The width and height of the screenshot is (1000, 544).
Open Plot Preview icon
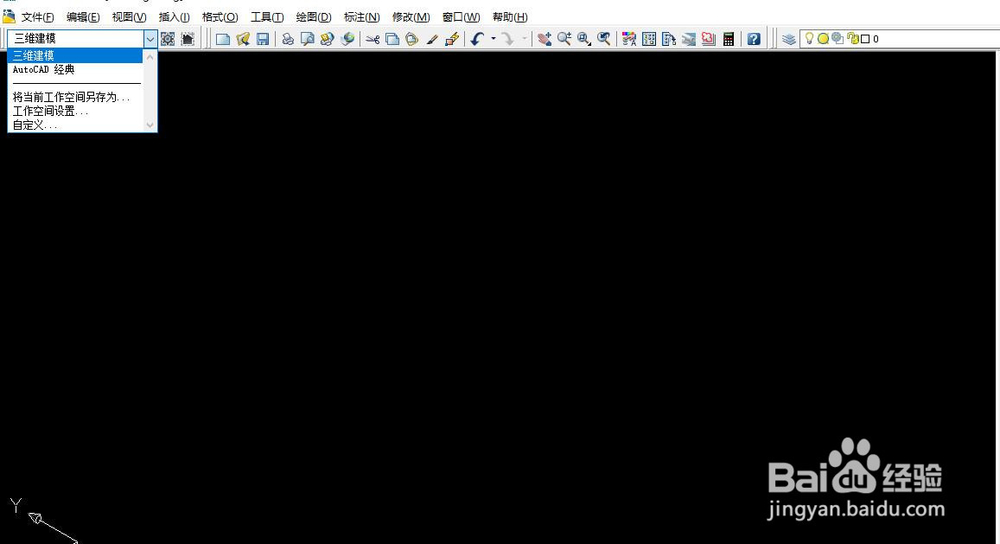307,39
